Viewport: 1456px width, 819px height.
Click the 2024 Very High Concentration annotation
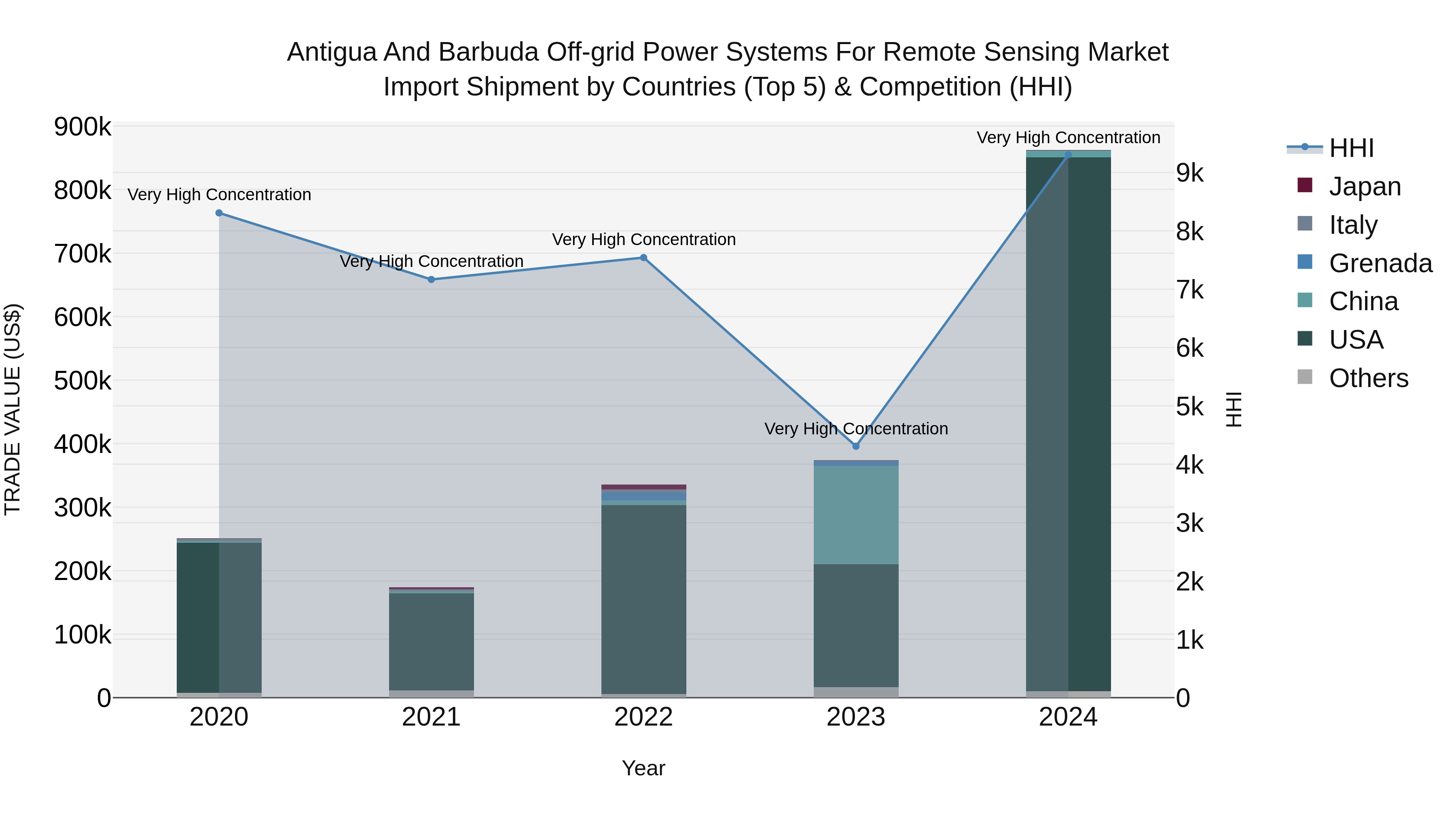pyautogui.click(x=1068, y=138)
